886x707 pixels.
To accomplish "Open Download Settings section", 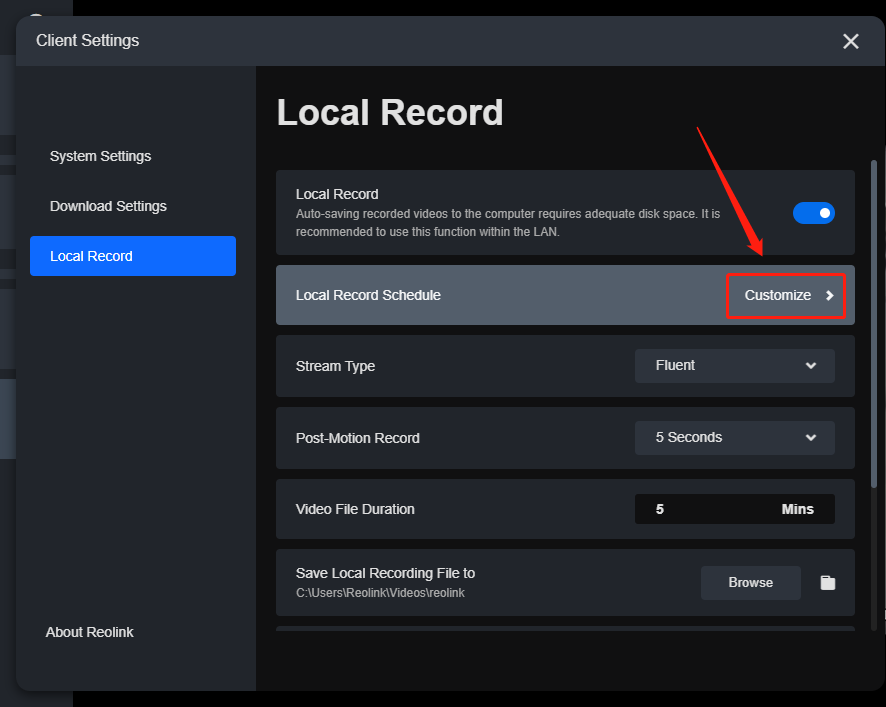I will point(108,206).
